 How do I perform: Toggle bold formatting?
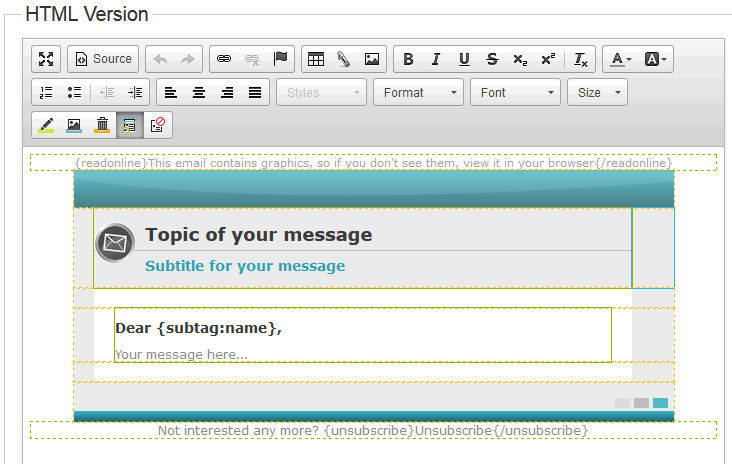(x=408, y=59)
